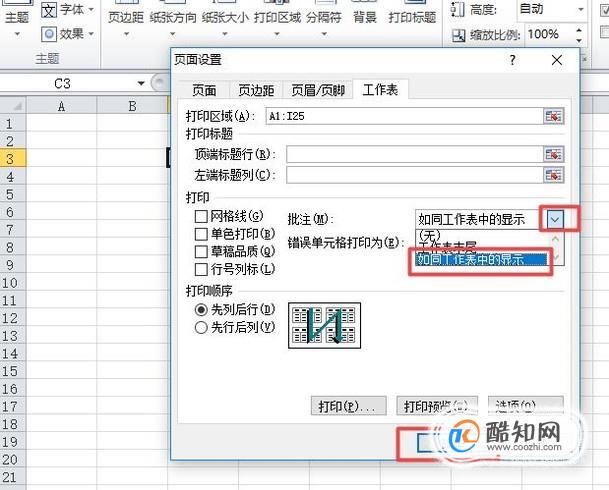Open the 纸张方向 orientation menu

(x=173, y=19)
